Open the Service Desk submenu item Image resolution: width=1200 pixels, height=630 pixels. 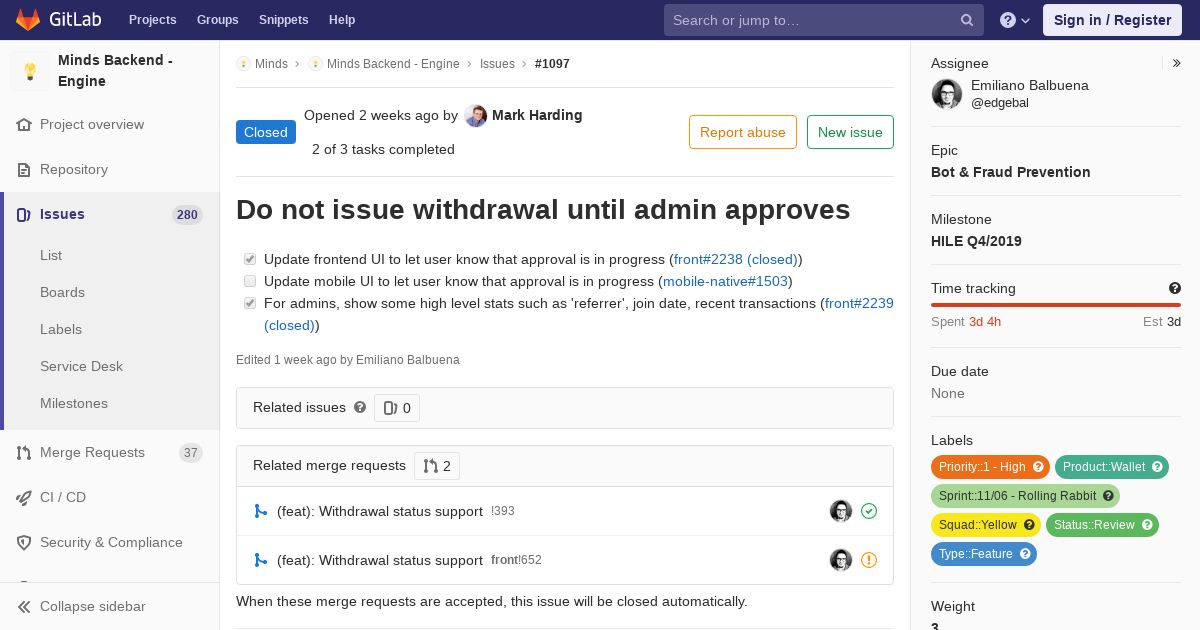[81, 367]
